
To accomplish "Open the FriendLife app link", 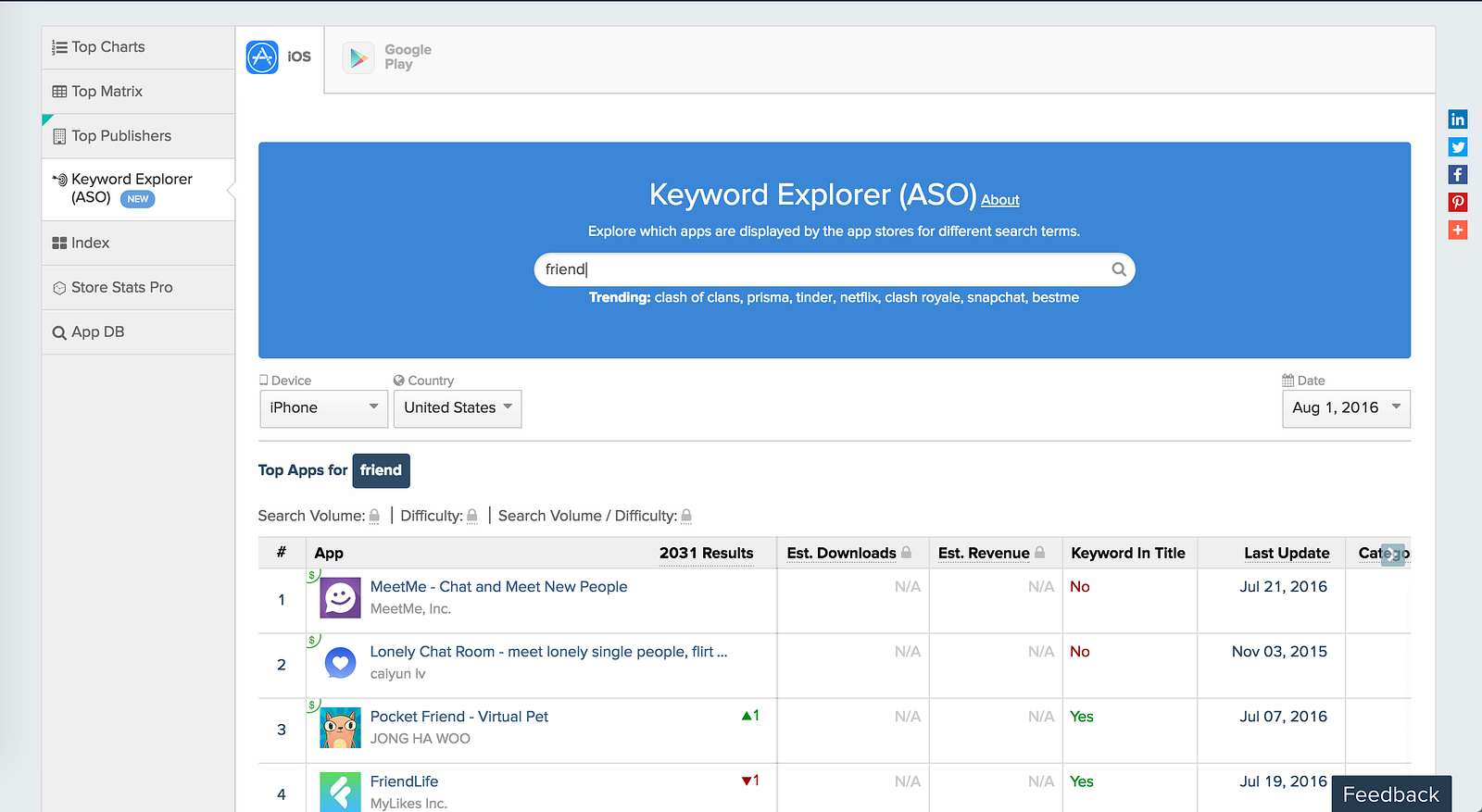I will coord(404,781).
